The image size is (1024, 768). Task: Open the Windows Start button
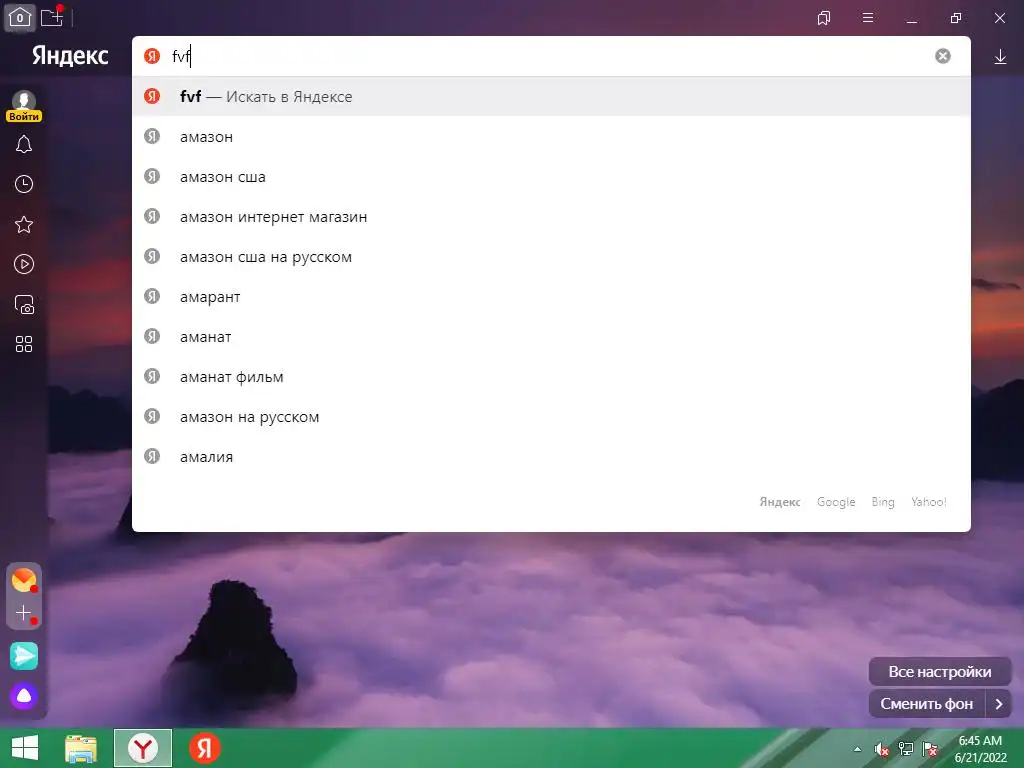tap(25, 748)
